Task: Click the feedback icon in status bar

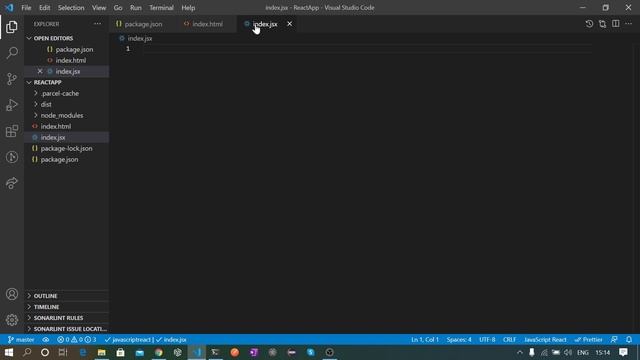Action: [614, 340]
